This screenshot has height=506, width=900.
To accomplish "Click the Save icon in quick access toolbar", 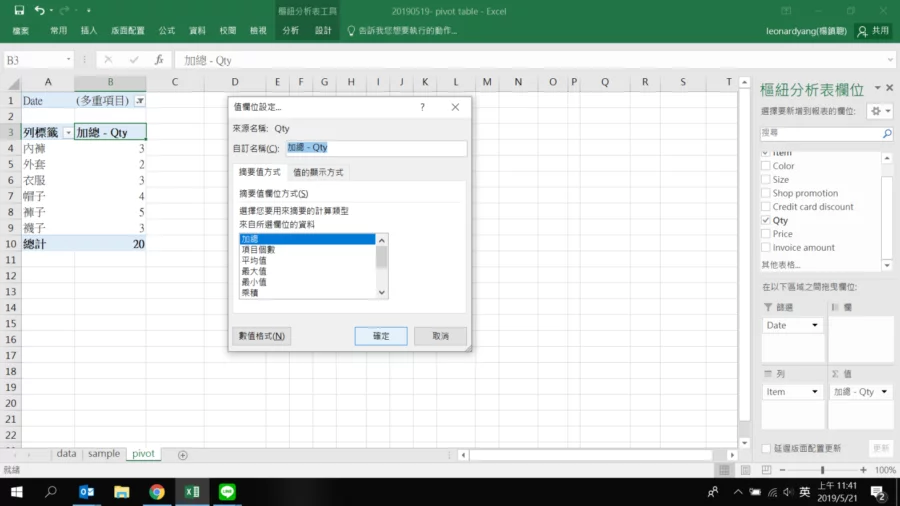I will coord(19,10).
